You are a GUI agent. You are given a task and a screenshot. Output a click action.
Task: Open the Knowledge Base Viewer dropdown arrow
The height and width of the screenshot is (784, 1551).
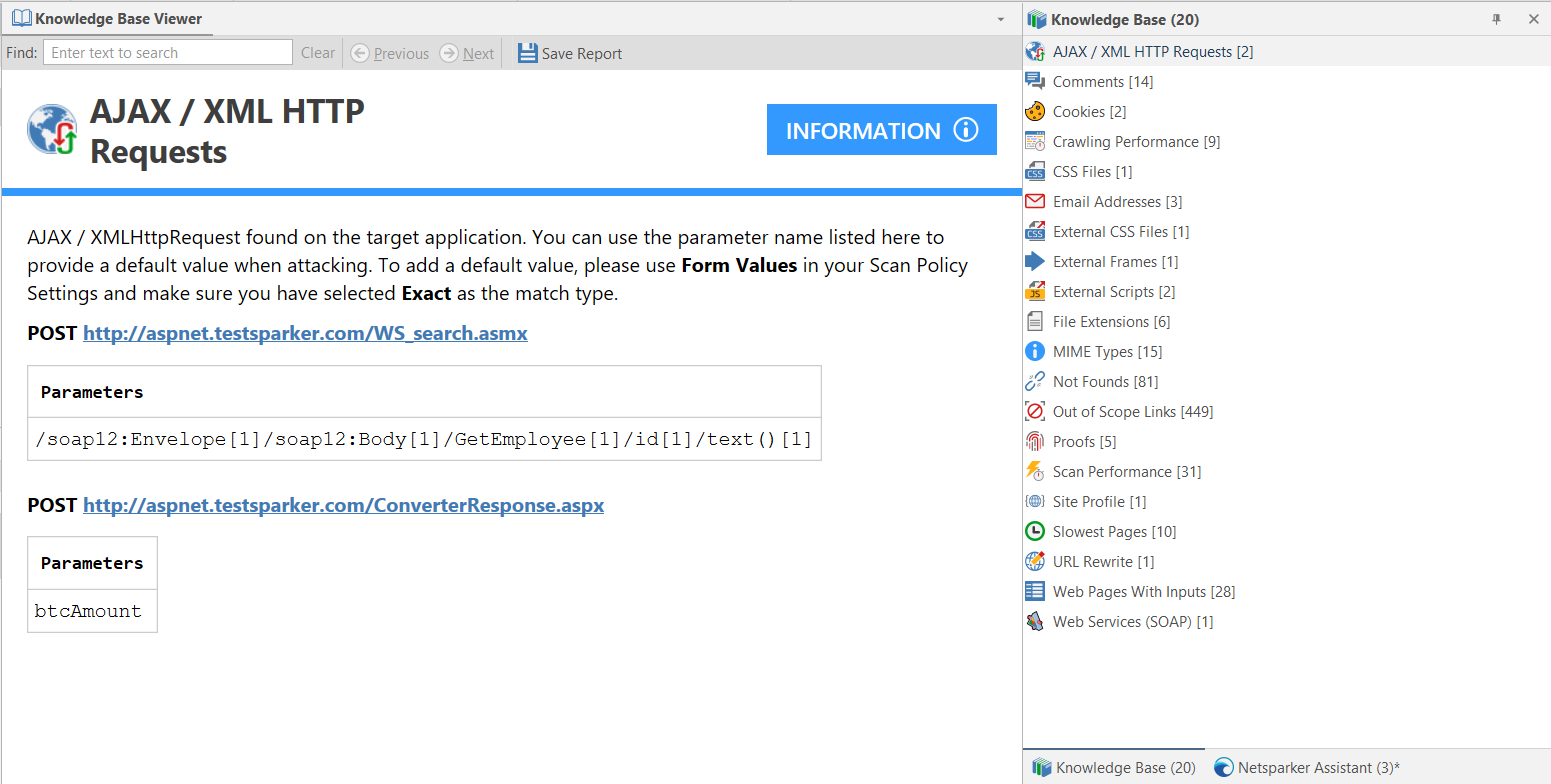click(1001, 18)
